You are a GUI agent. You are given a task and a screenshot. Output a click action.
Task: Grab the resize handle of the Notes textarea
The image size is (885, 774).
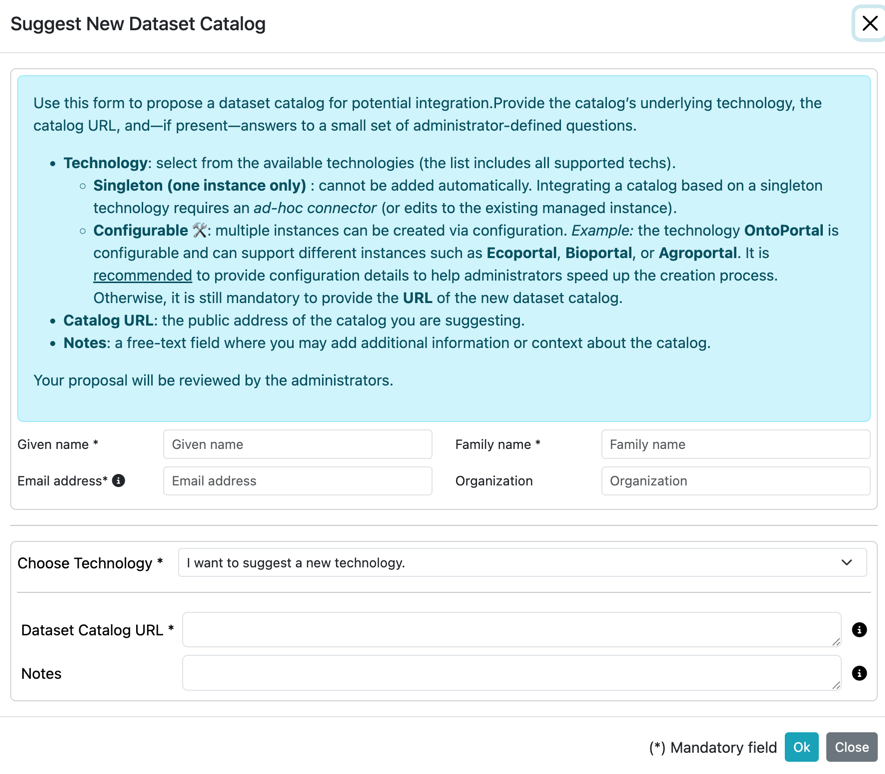point(836,686)
